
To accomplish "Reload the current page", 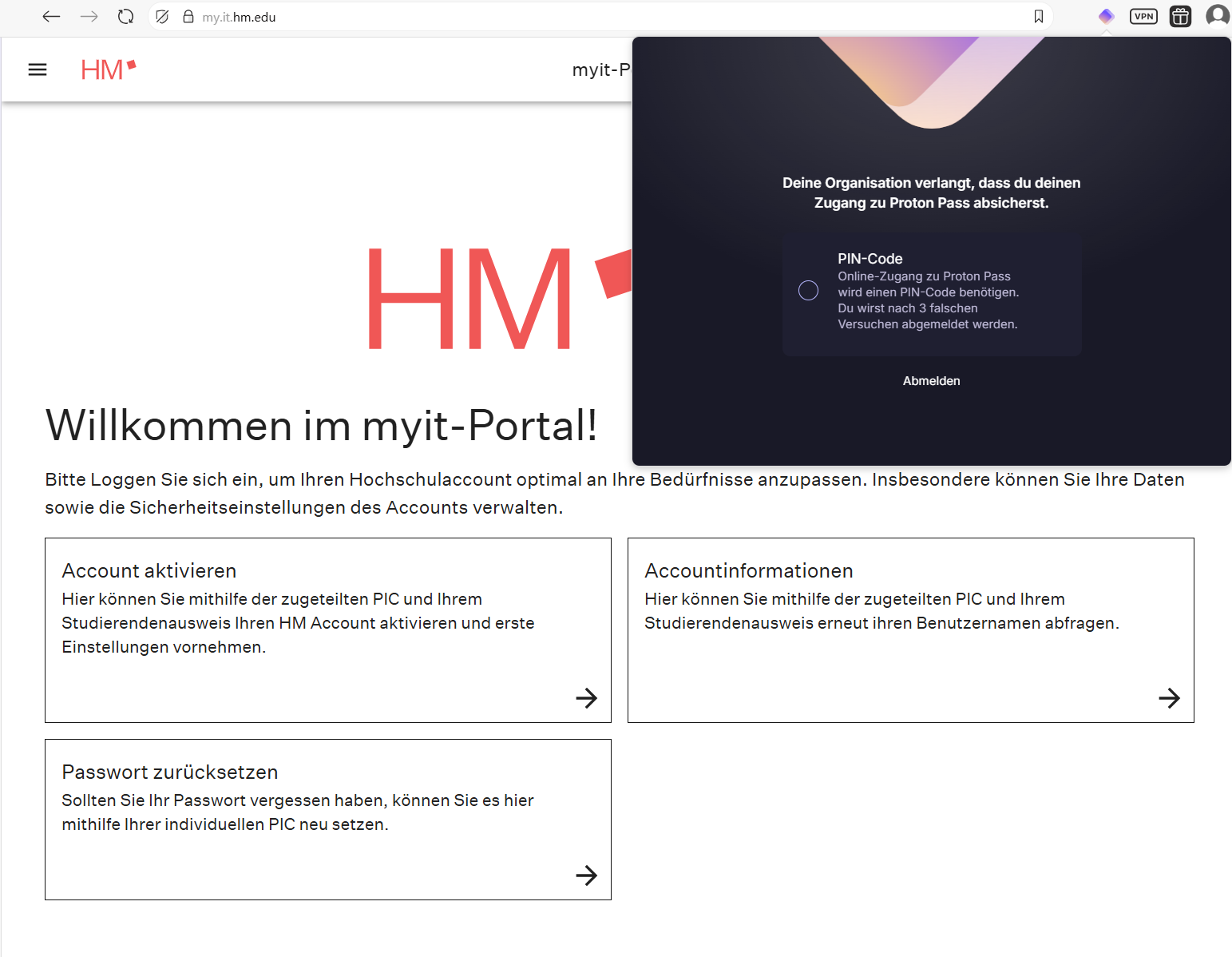I will point(125,17).
